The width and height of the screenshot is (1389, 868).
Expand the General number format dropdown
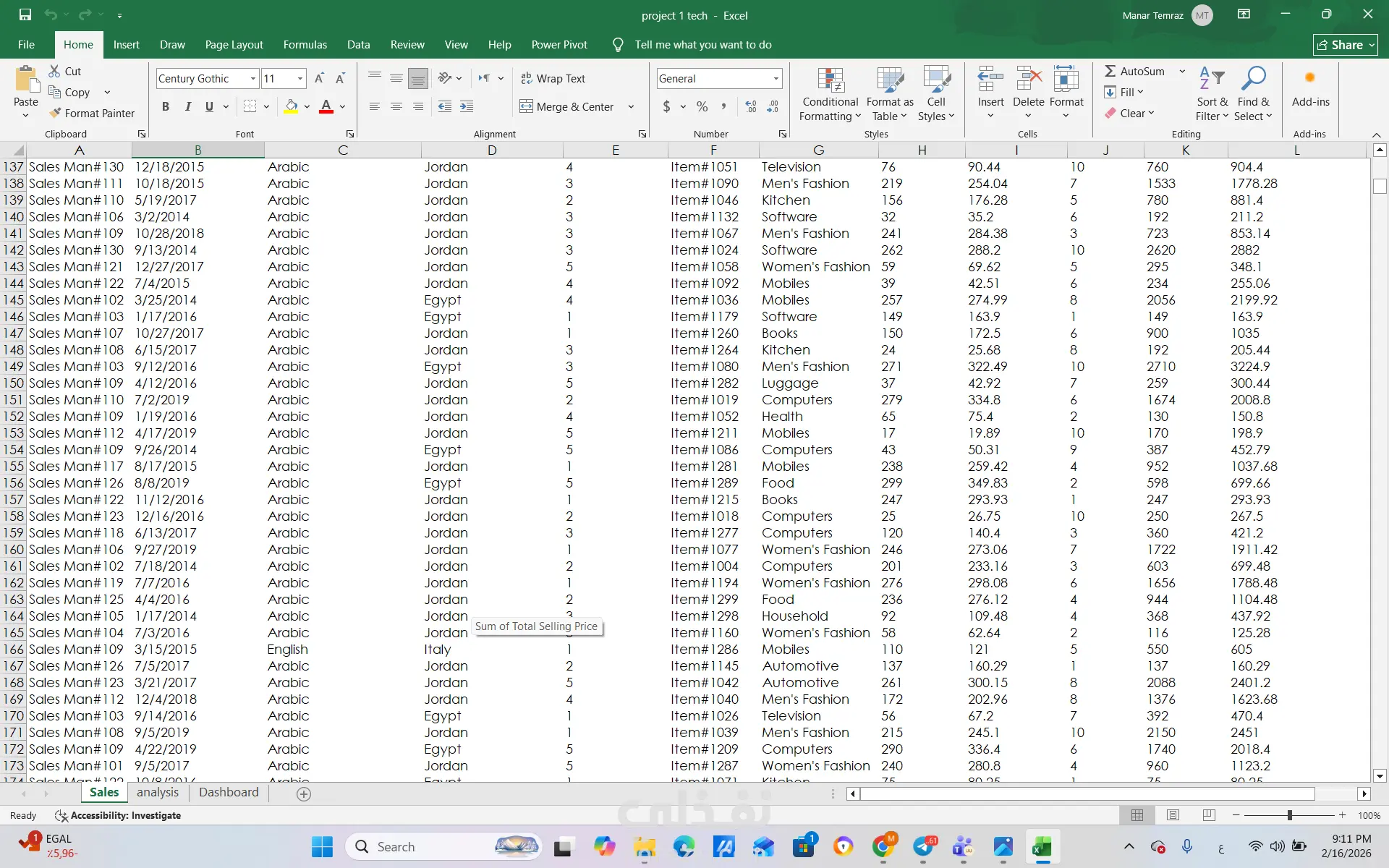coord(776,78)
